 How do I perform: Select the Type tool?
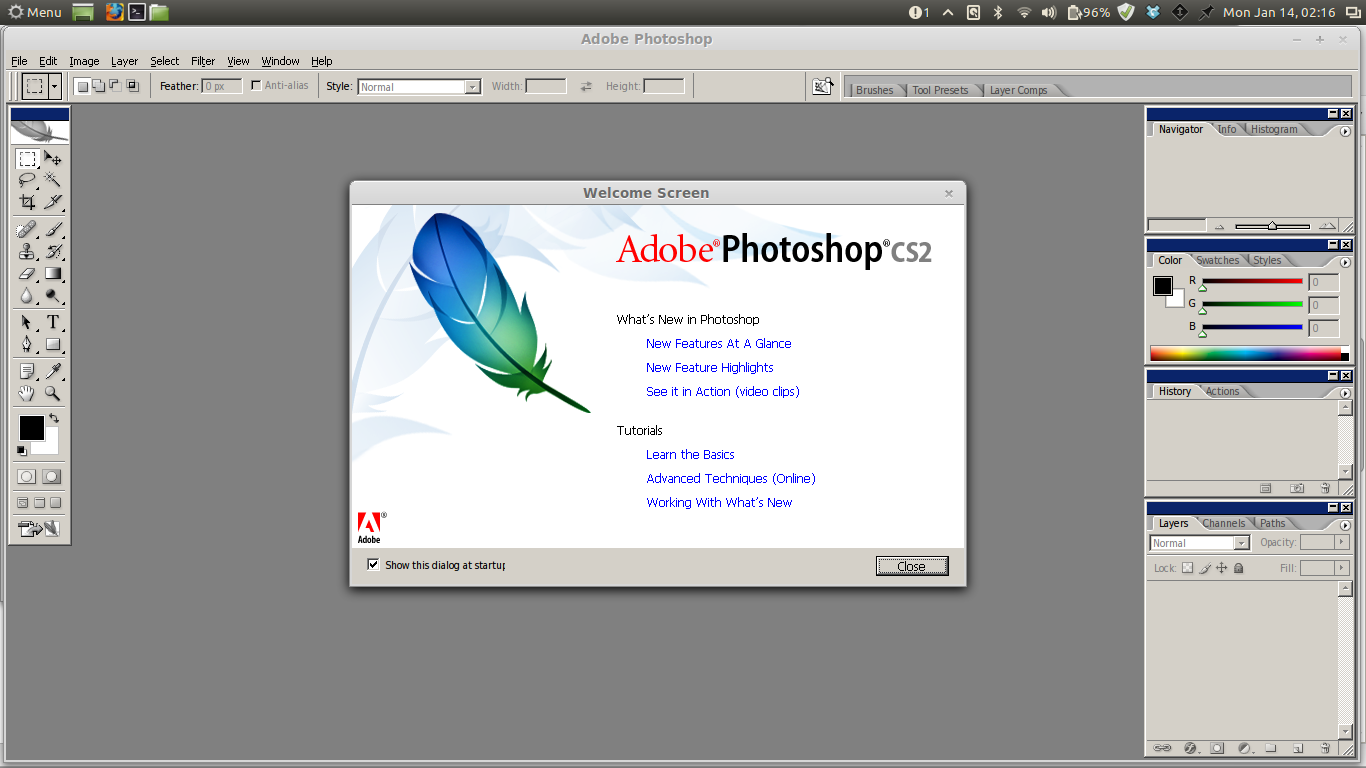[x=53, y=322]
